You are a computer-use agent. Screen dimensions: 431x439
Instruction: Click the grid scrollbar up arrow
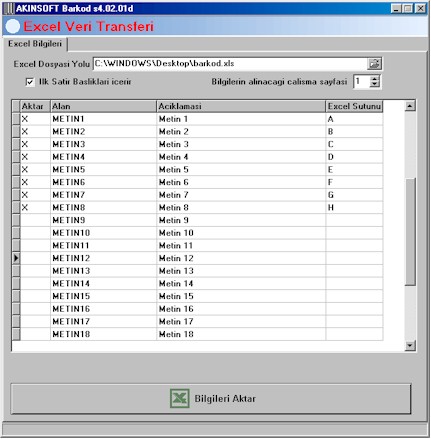tap(410, 106)
